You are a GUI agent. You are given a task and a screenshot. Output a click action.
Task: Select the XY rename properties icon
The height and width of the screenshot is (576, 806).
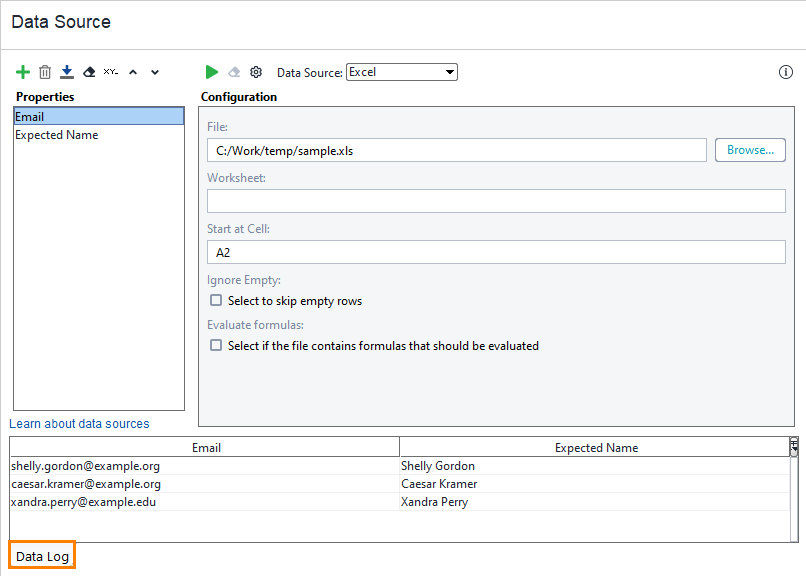pyautogui.click(x=111, y=71)
